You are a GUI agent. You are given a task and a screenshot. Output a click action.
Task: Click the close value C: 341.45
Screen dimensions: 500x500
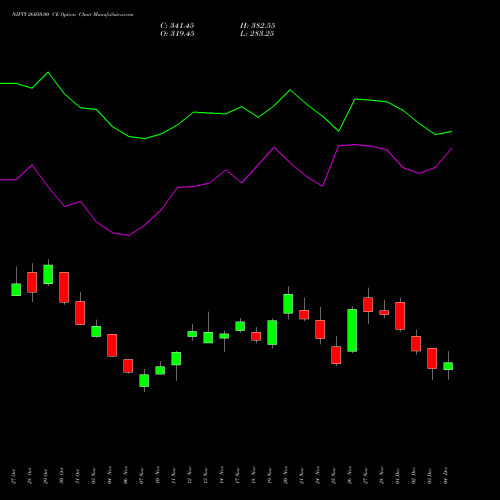point(177,26)
